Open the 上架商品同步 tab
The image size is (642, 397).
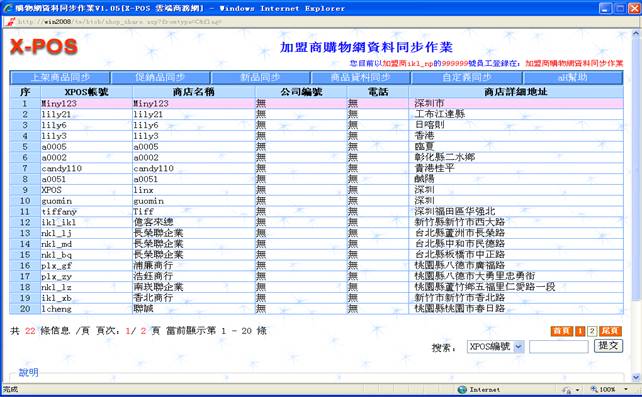click(x=60, y=77)
